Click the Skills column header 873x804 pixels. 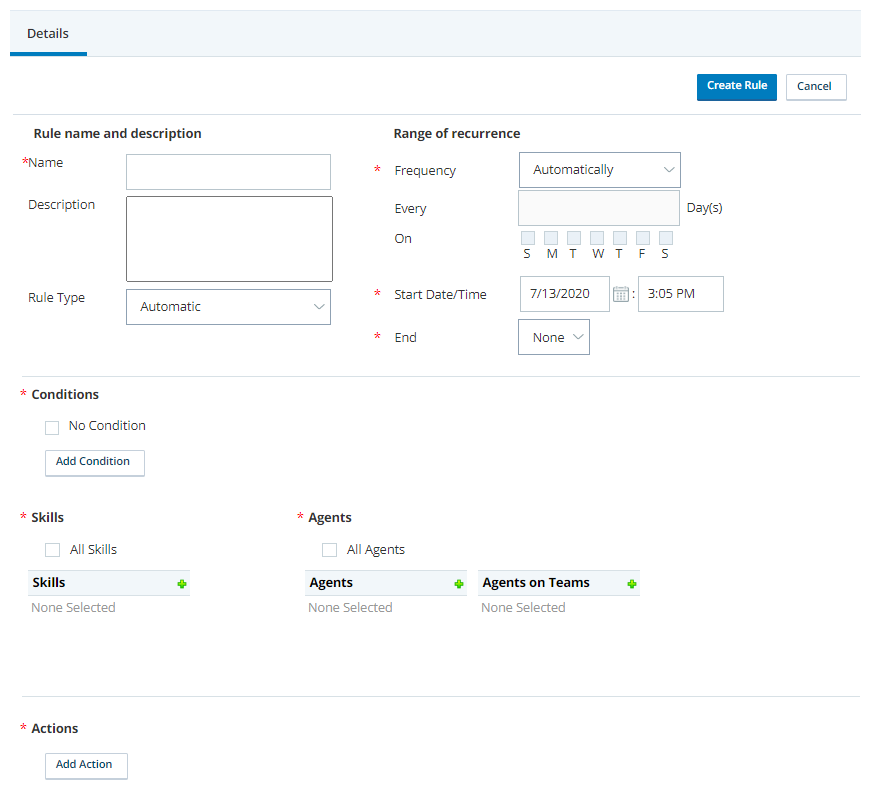(109, 583)
